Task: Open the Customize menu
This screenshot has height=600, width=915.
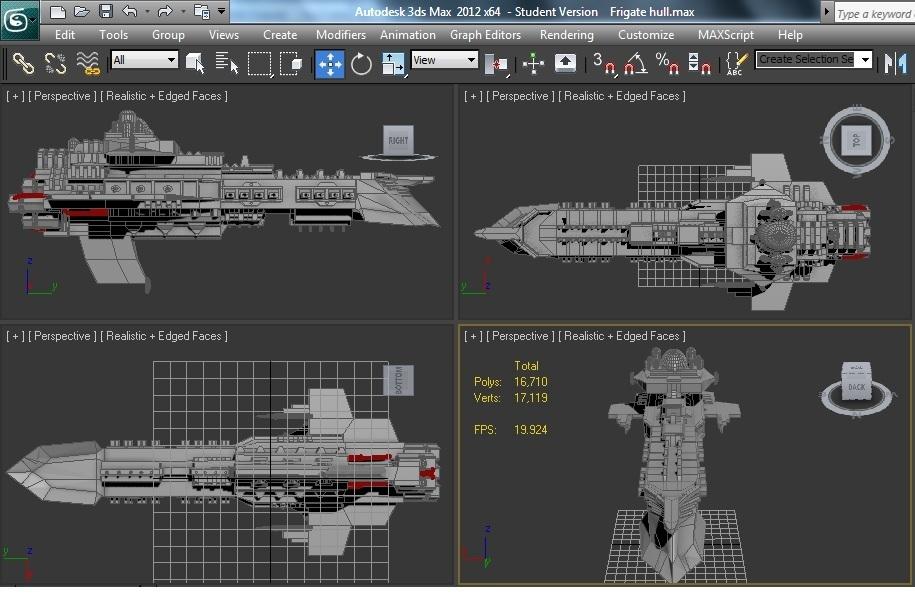Action: [646, 34]
